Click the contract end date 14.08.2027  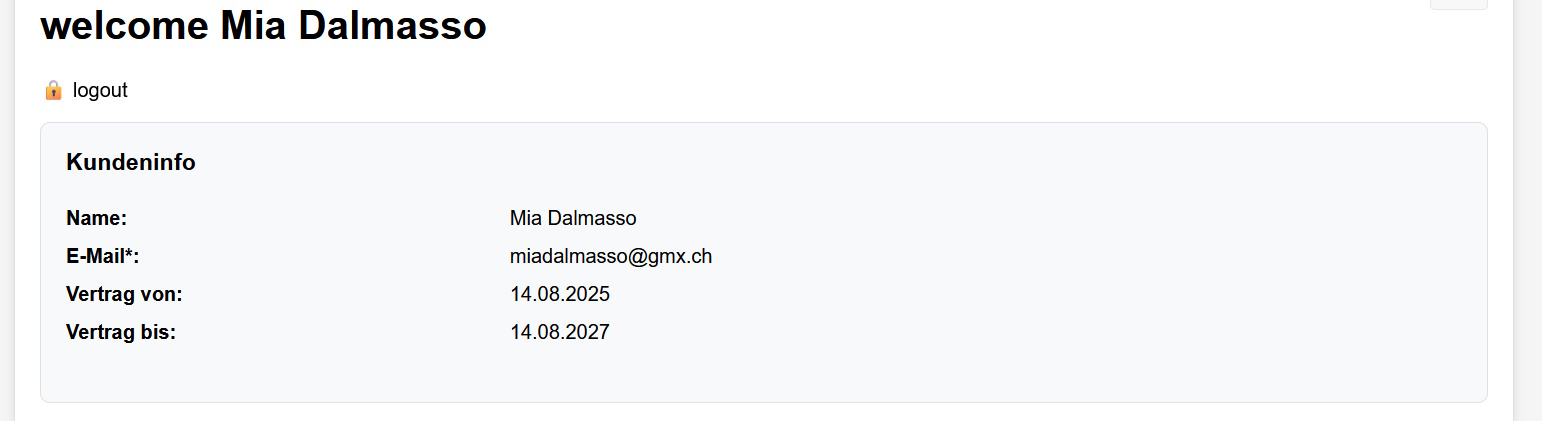tap(560, 332)
